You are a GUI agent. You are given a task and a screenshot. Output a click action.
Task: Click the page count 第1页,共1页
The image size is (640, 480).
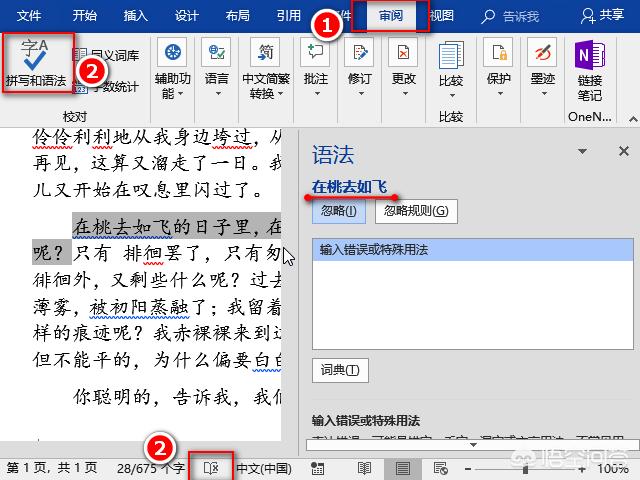(x=52, y=468)
